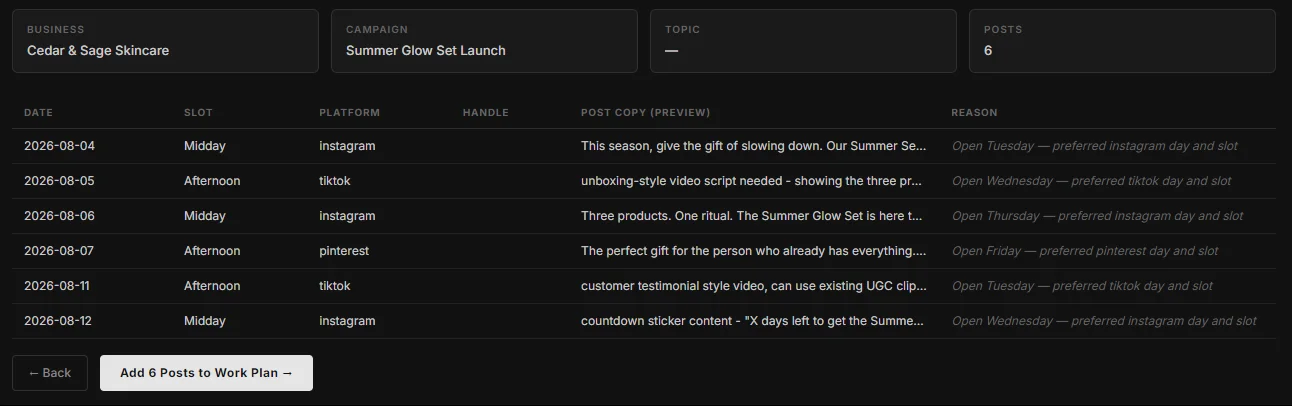The width and height of the screenshot is (1292, 406).
Task: Select the Cedar & Sage Skincare business card
Action: point(165,41)
